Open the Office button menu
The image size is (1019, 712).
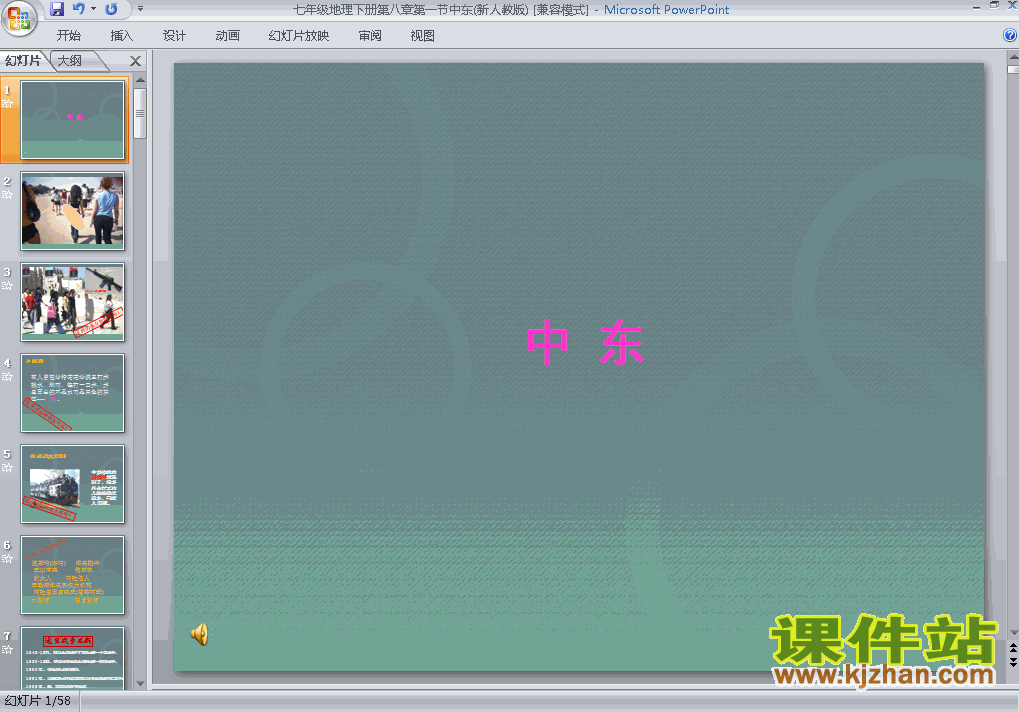19,18
